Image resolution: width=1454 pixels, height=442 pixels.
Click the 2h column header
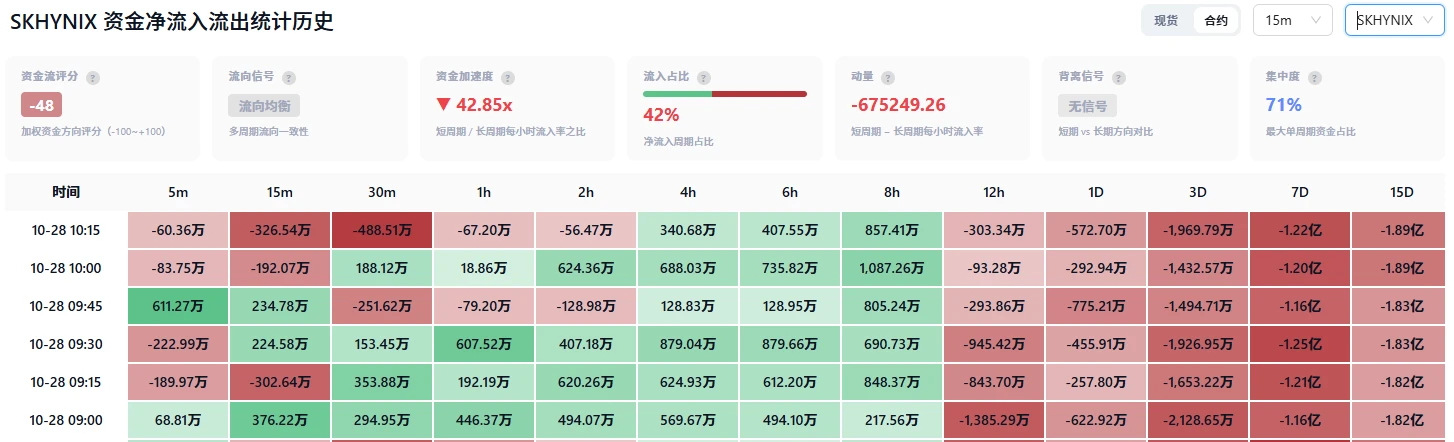[x=586, y=192]
